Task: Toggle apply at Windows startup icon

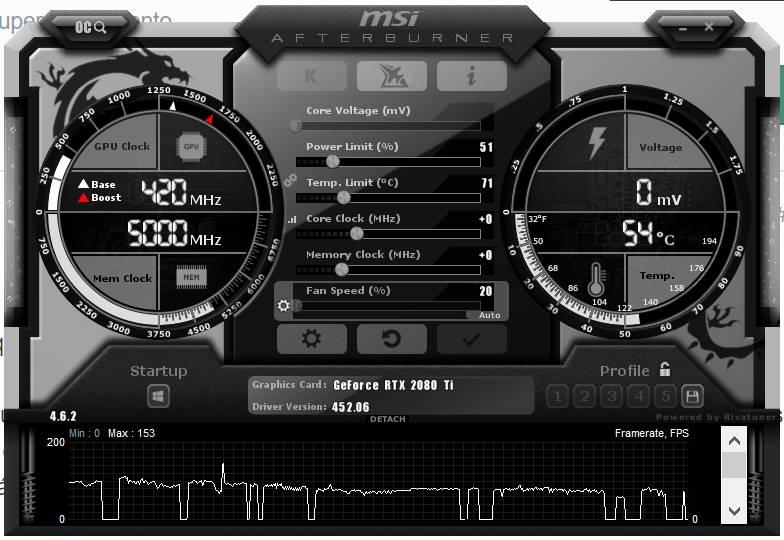Action: [158, 397]
